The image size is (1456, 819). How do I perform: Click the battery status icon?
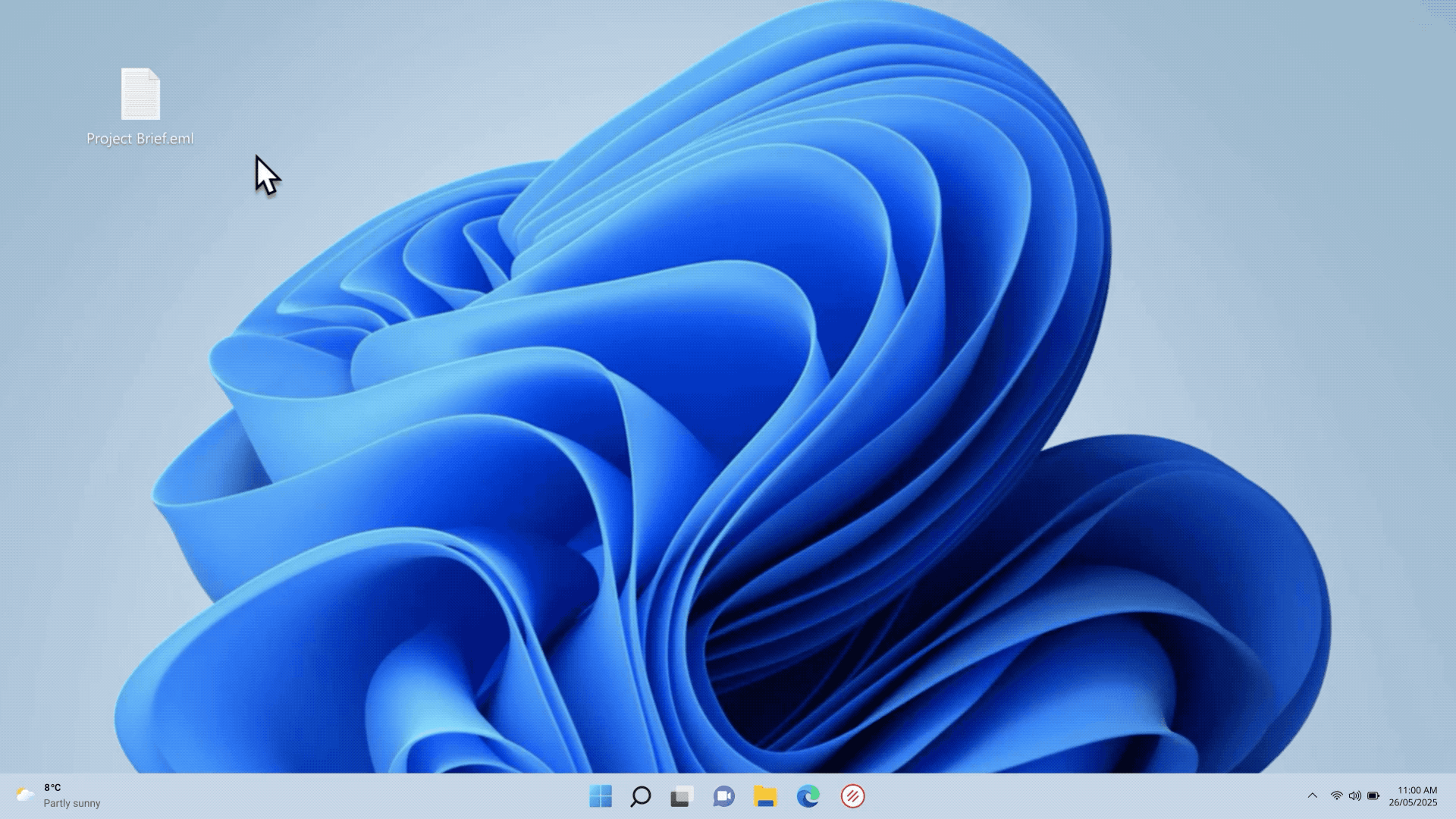point(1373,795)
